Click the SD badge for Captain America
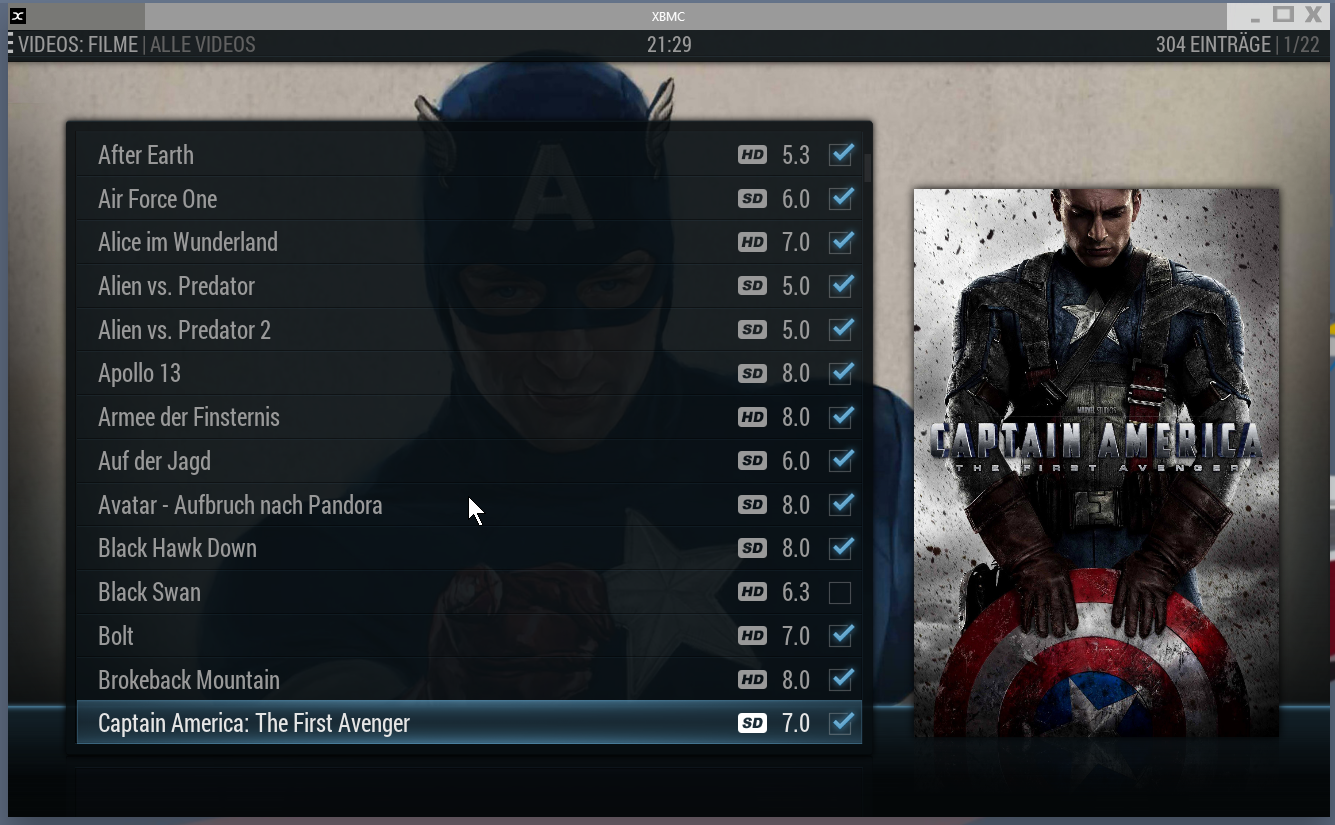1335x825 pixels. pyautogui.click(x=752, y=723)
